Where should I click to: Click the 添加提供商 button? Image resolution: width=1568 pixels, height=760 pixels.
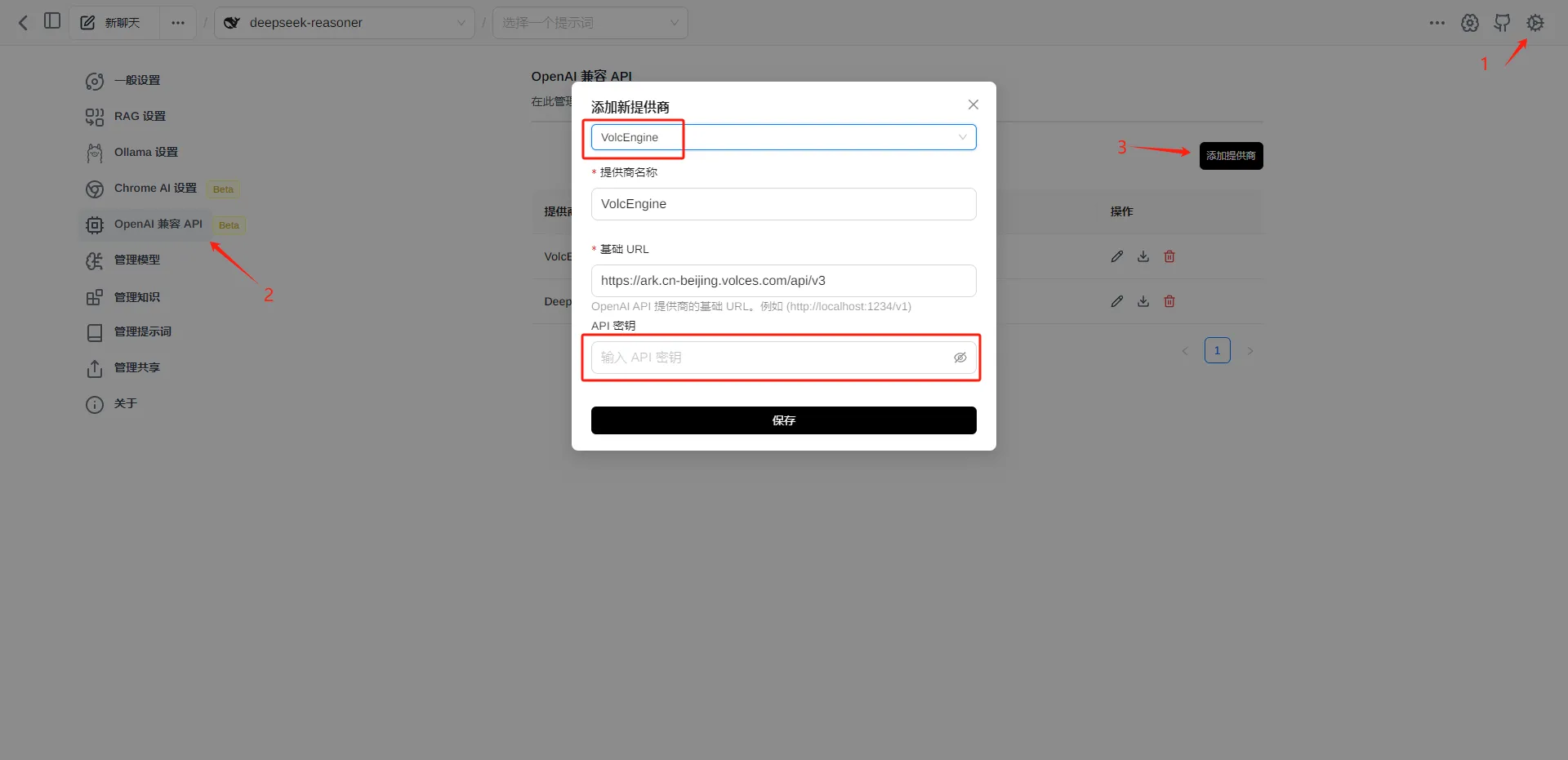[x=1230, y=156]
